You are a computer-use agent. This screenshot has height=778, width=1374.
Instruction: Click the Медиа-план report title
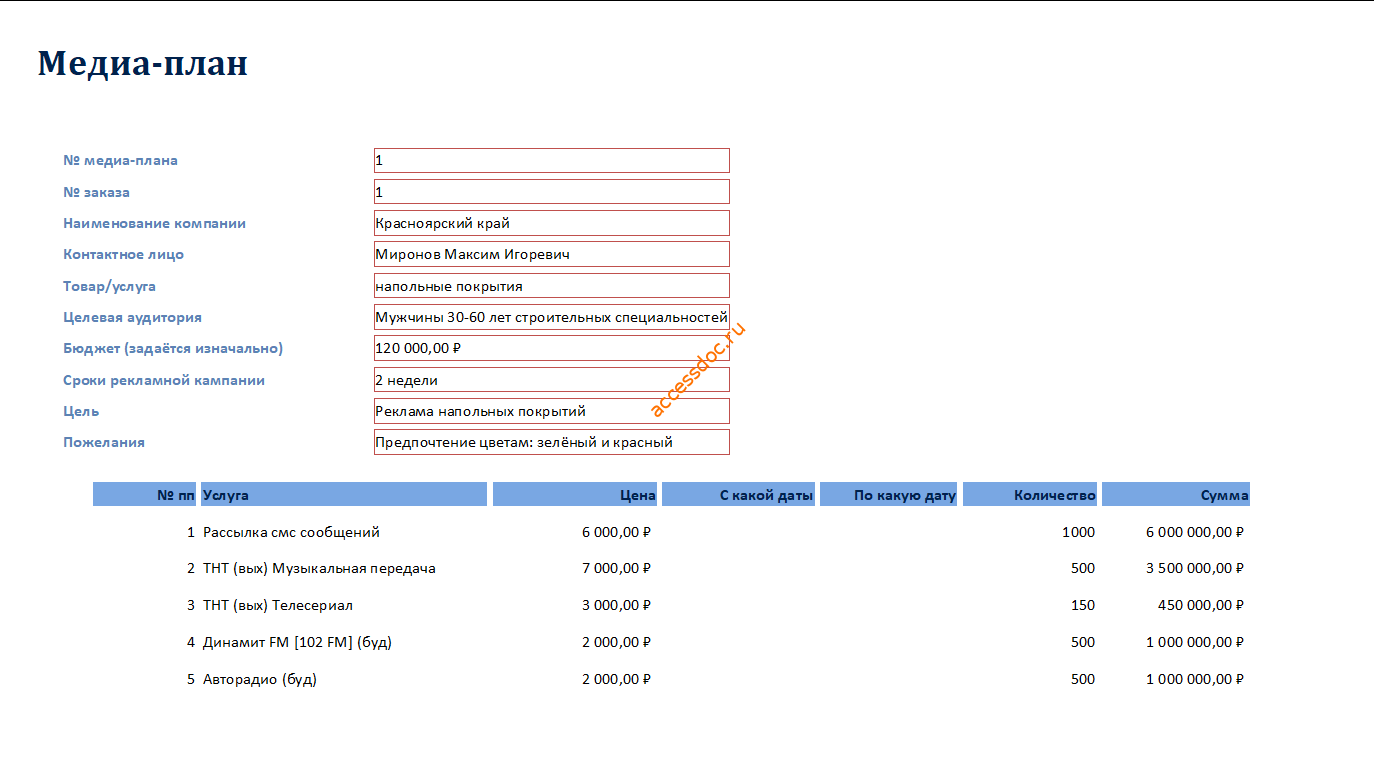143,63
